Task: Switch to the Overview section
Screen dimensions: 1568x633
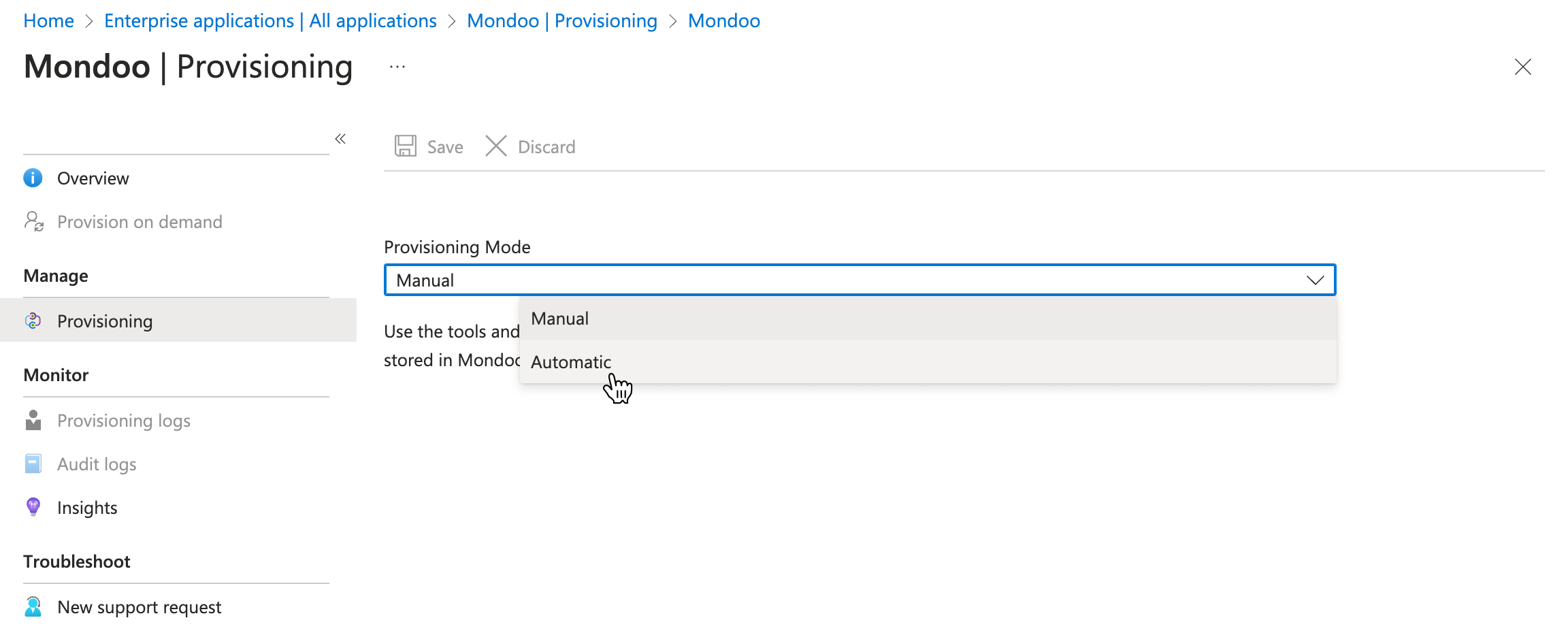Action: click(x=93, y=178)
